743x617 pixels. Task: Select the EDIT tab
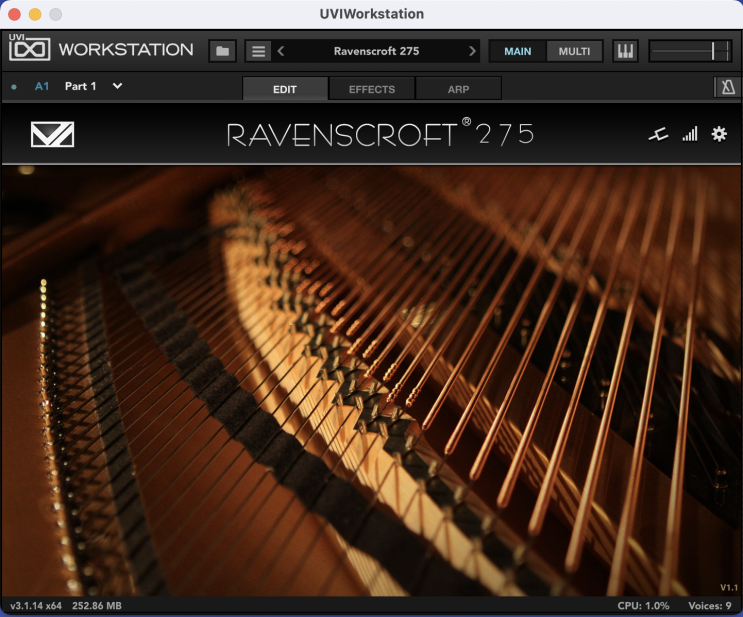pos(285,89)
